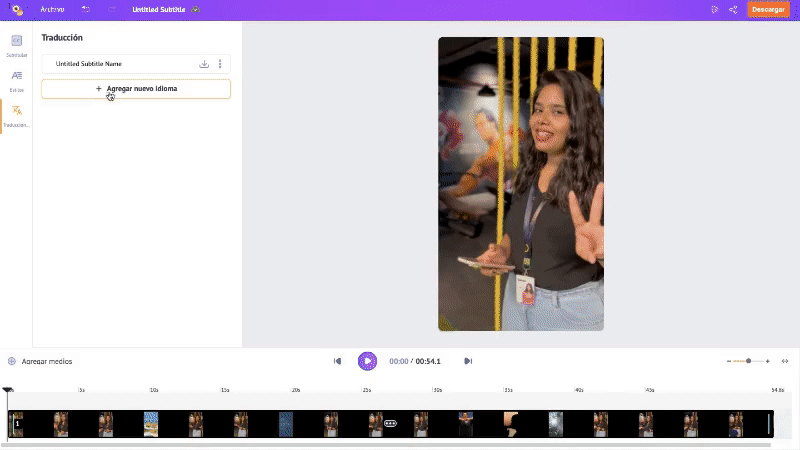Viewport: 800px width, 450px height.
Task: Open the Archivo menu
Action: tap(52, 9)
